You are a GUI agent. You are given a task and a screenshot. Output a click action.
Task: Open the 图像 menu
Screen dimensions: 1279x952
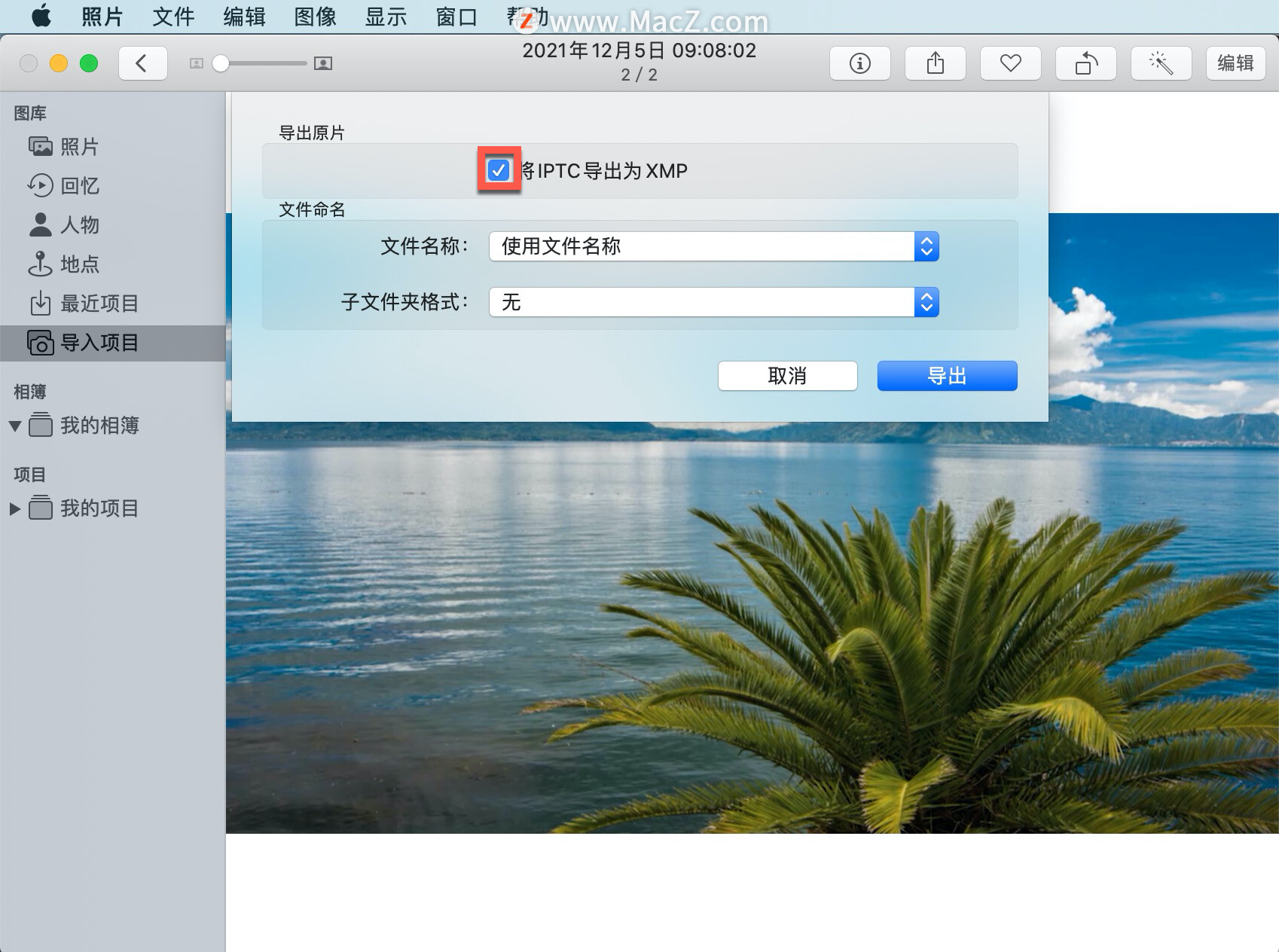point(314,17)
